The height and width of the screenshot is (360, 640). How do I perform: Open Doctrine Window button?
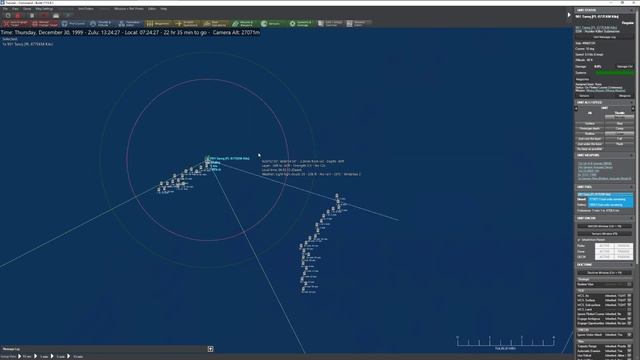[x=604, y=273]
